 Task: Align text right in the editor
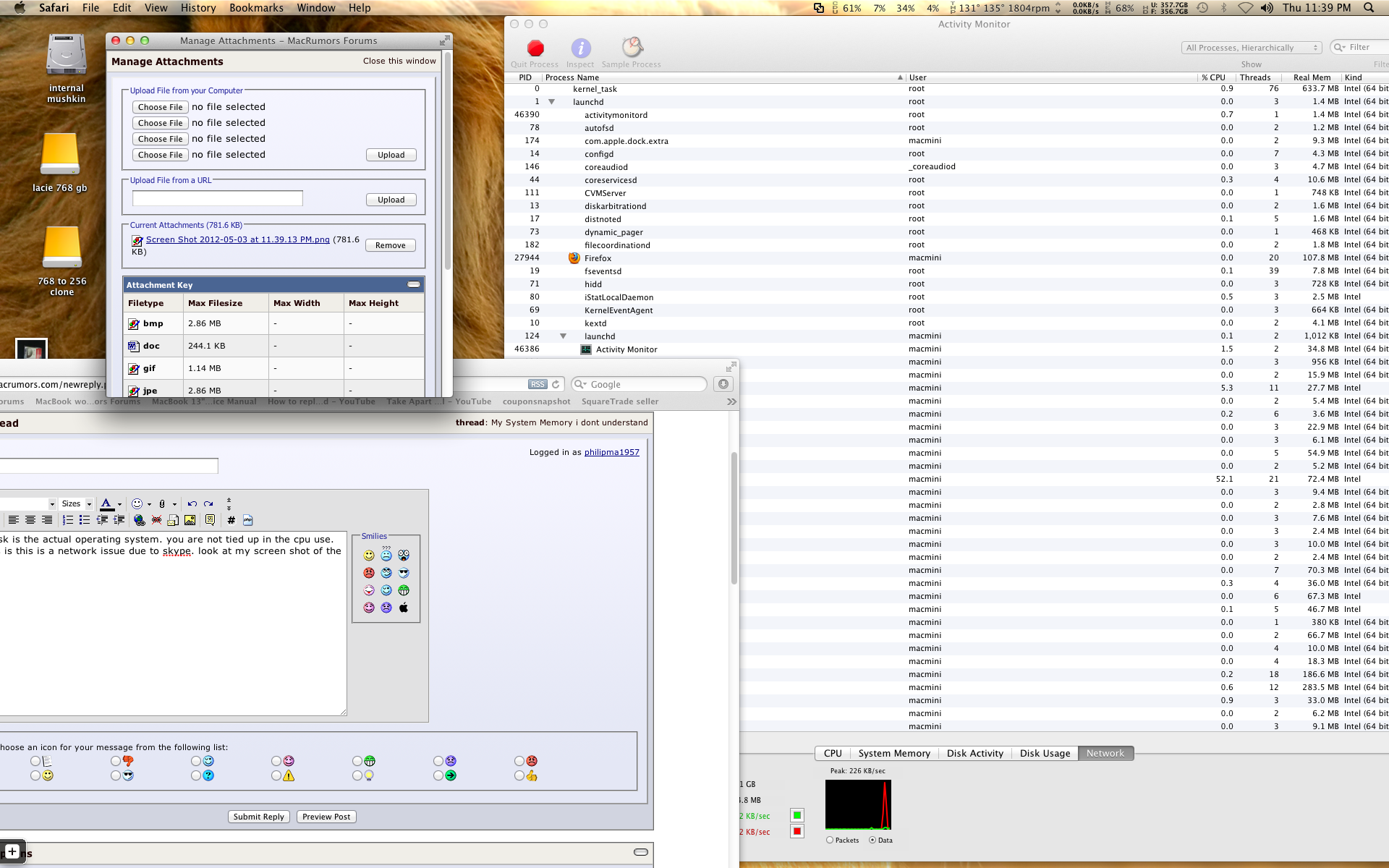pos(47,520)
